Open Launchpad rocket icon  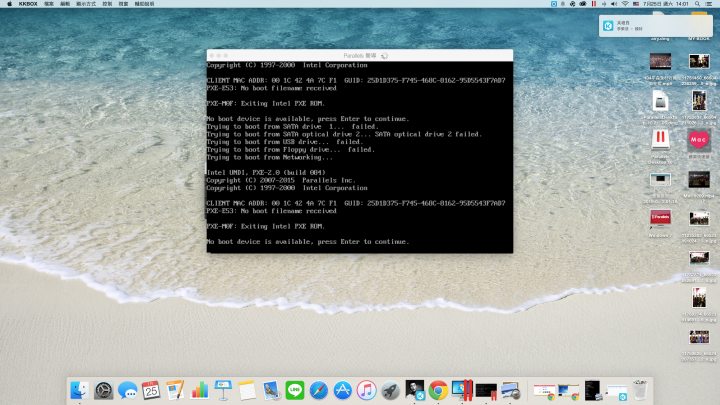[390, 390]
